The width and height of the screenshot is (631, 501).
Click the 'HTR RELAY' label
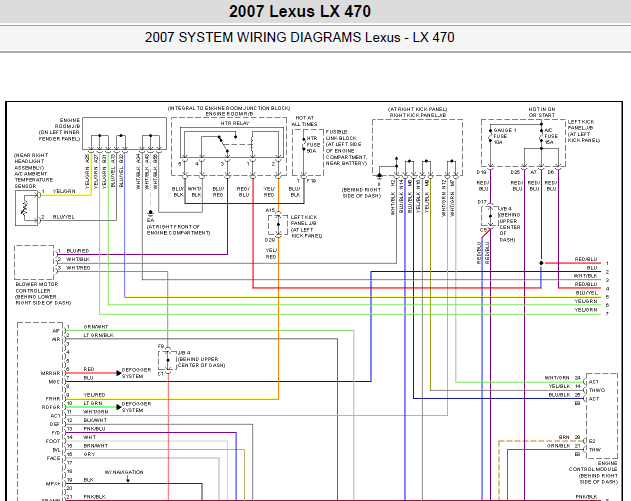(235, 123)
